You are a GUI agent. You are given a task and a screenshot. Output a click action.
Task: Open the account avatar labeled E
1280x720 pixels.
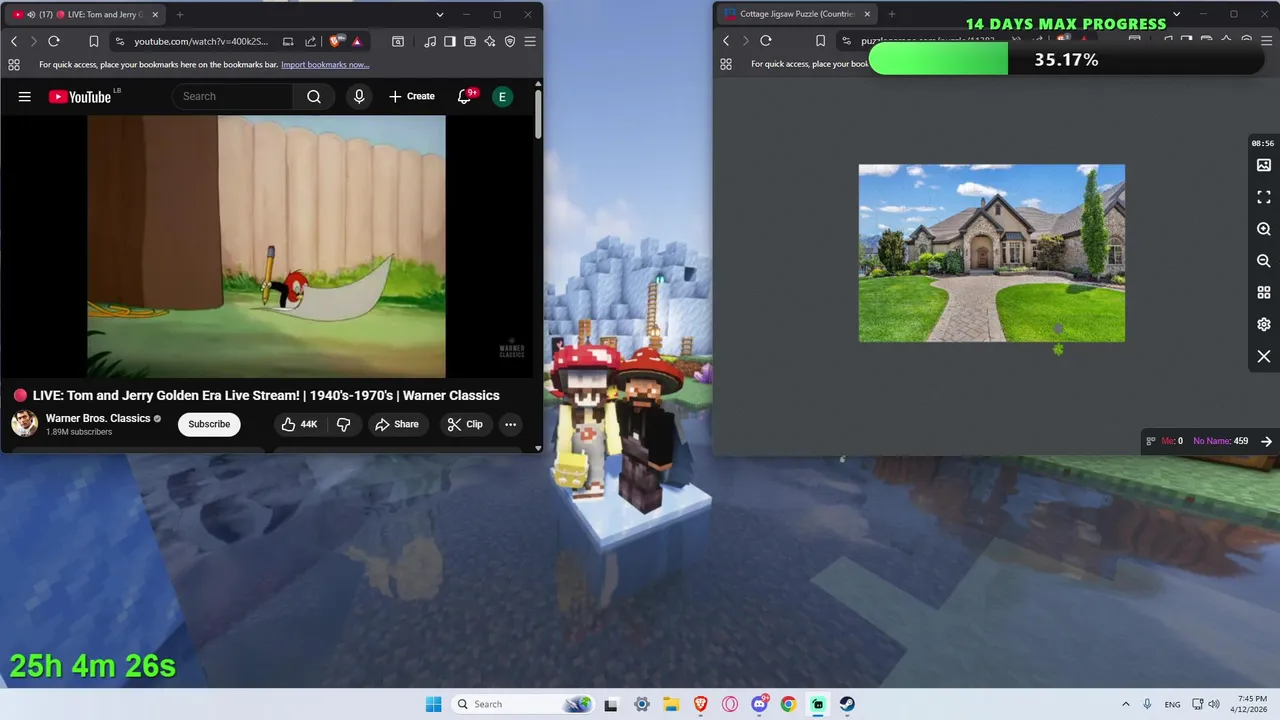(x=502, y=96)
